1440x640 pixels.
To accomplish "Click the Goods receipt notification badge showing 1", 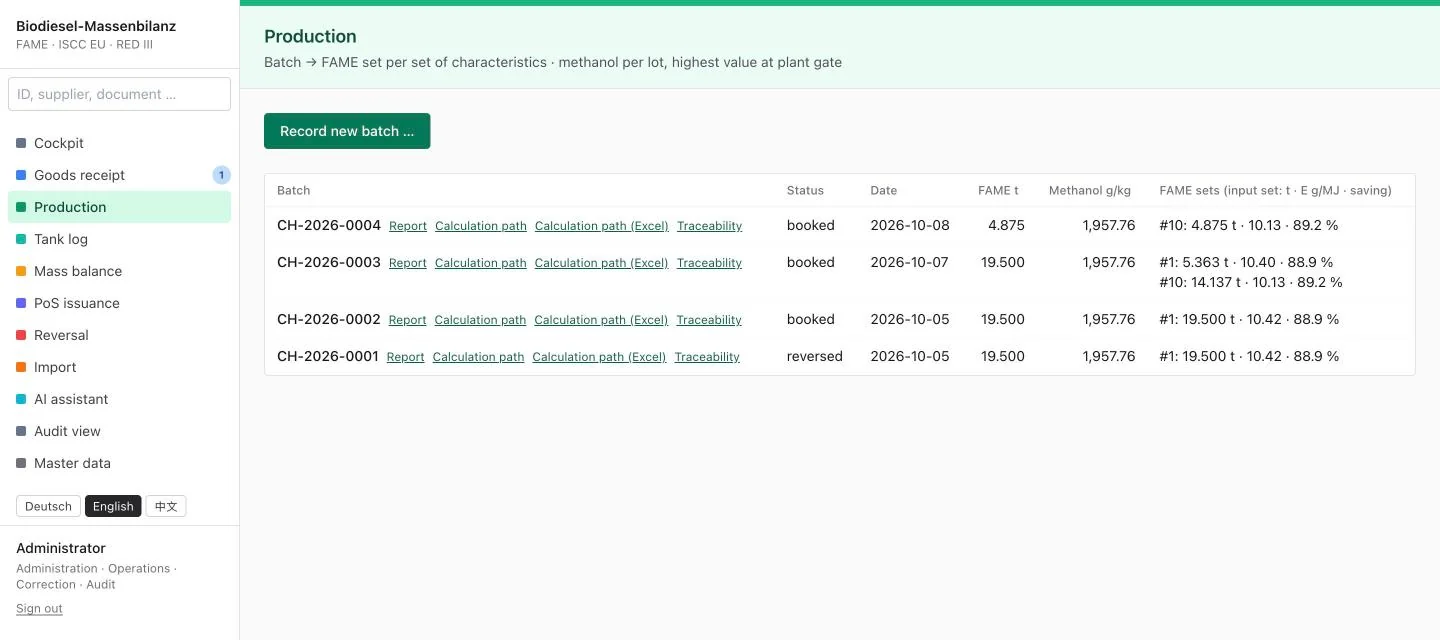I will (x=221, y=175).
